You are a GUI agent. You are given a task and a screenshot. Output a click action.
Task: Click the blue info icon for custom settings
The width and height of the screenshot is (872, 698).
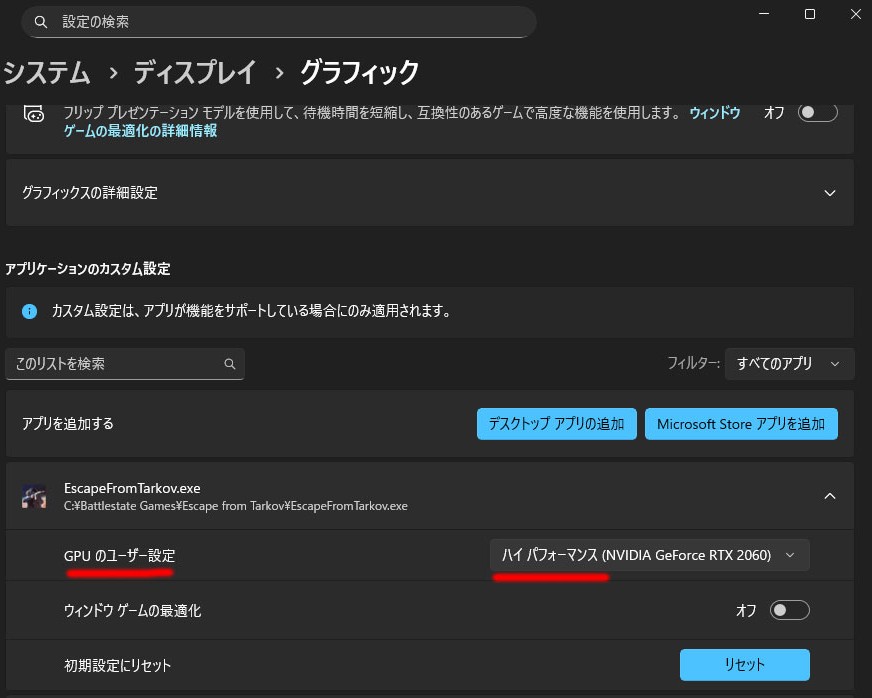click(30, 311)
